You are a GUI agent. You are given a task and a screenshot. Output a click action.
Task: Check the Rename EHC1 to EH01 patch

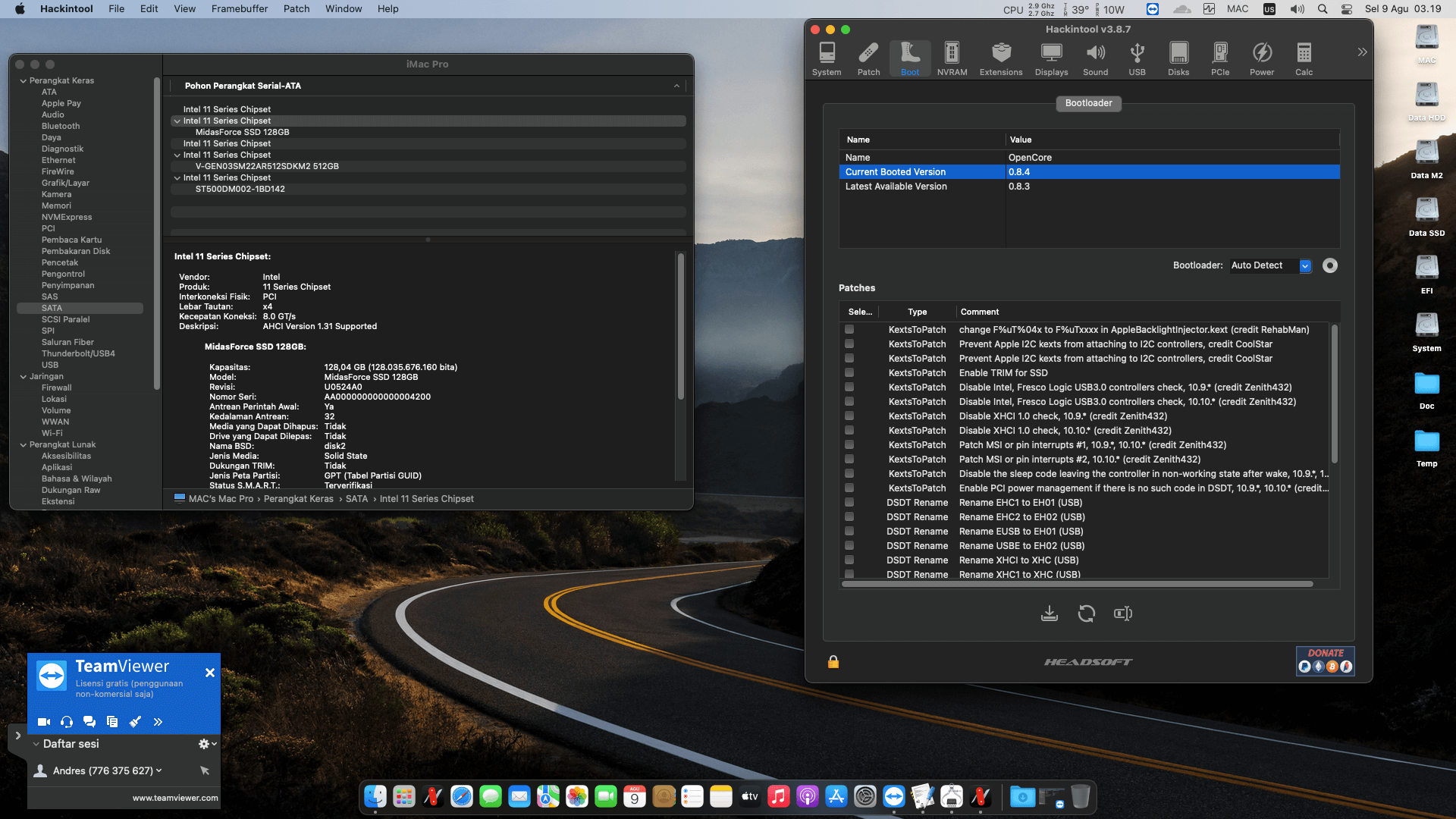coord(849,503)
